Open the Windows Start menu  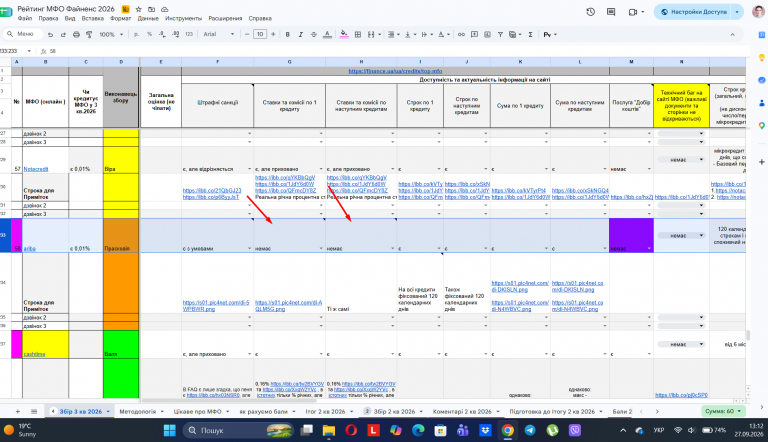[169, 430]
